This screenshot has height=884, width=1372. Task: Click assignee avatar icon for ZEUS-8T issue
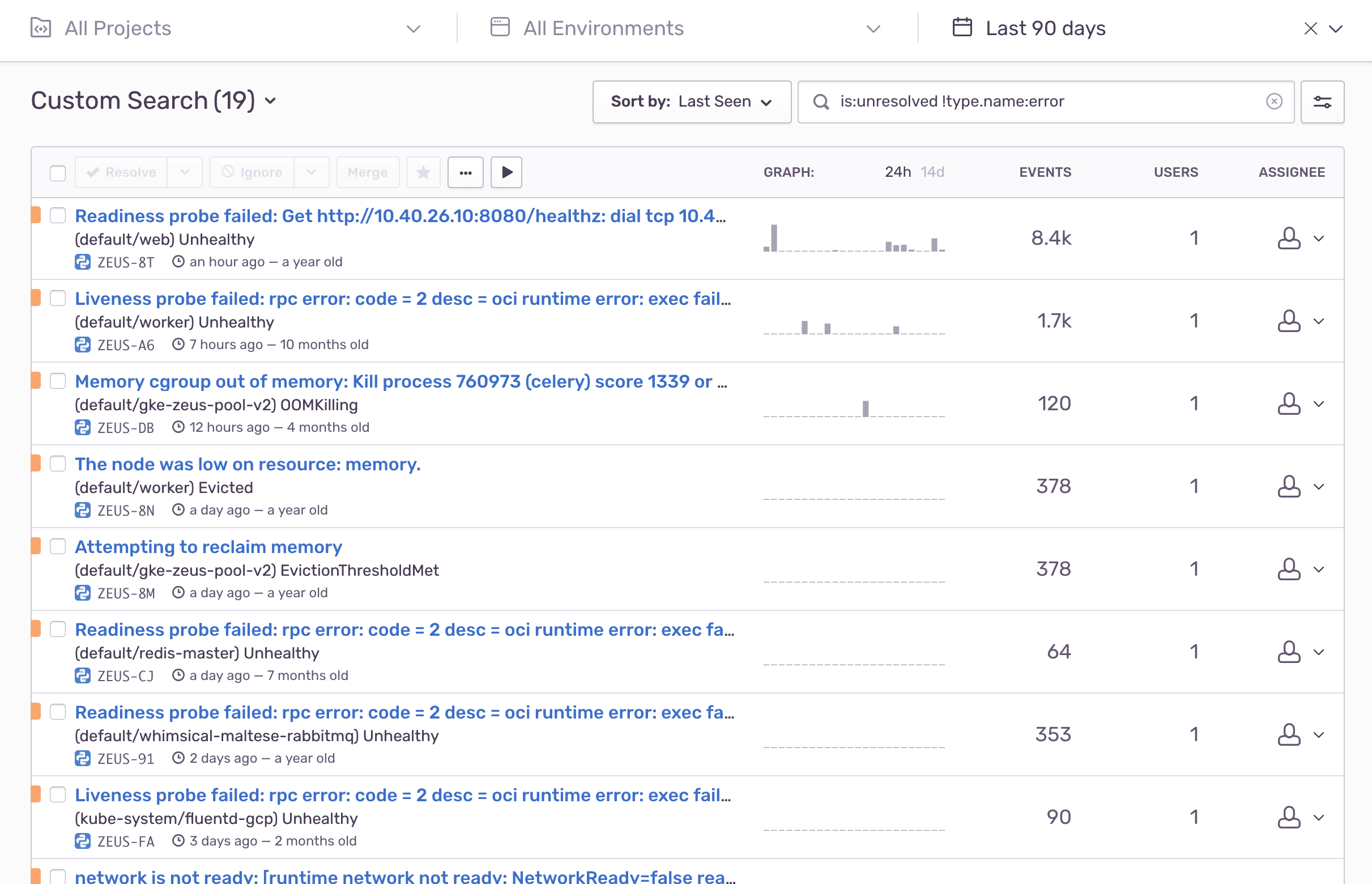pyautogui.click(x=1288, y=238)
